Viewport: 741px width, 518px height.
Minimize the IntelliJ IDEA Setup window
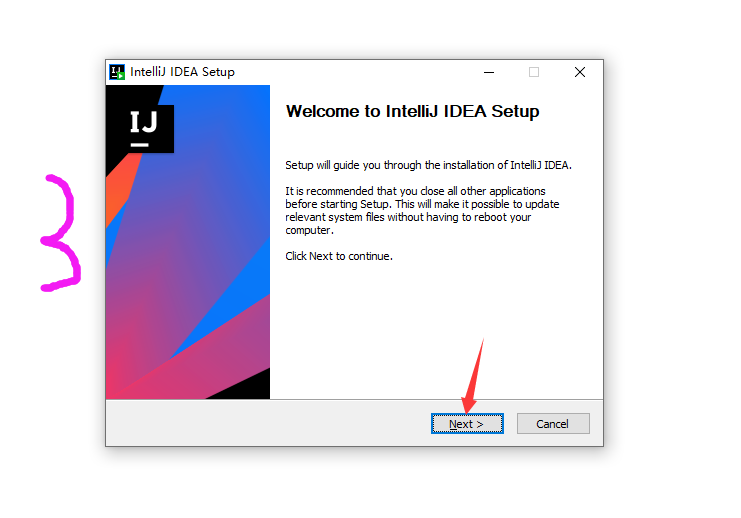pos(489,72)
